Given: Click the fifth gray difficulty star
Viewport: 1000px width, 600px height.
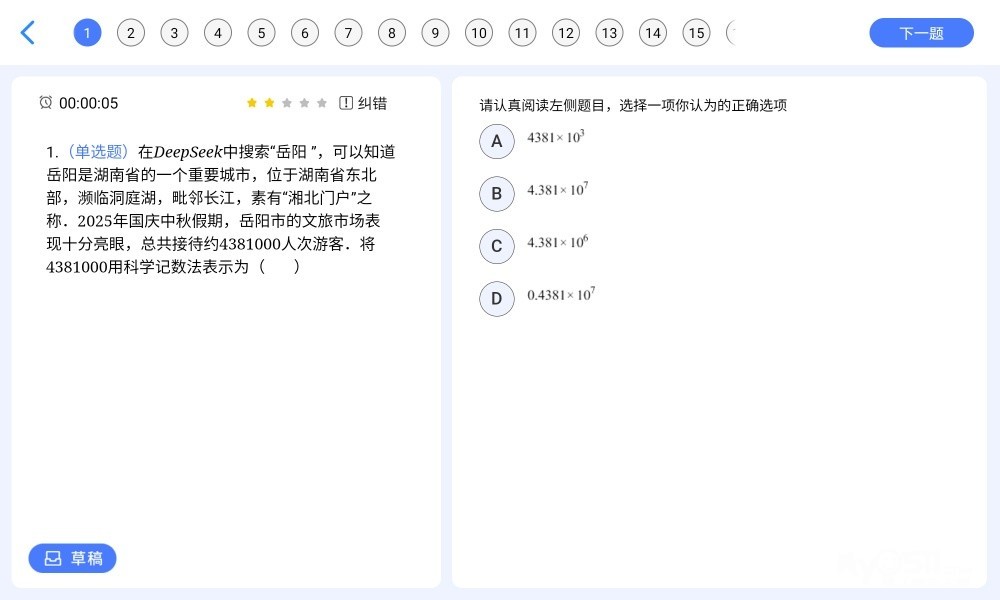Looking at the screenshot, I should 321,103.
